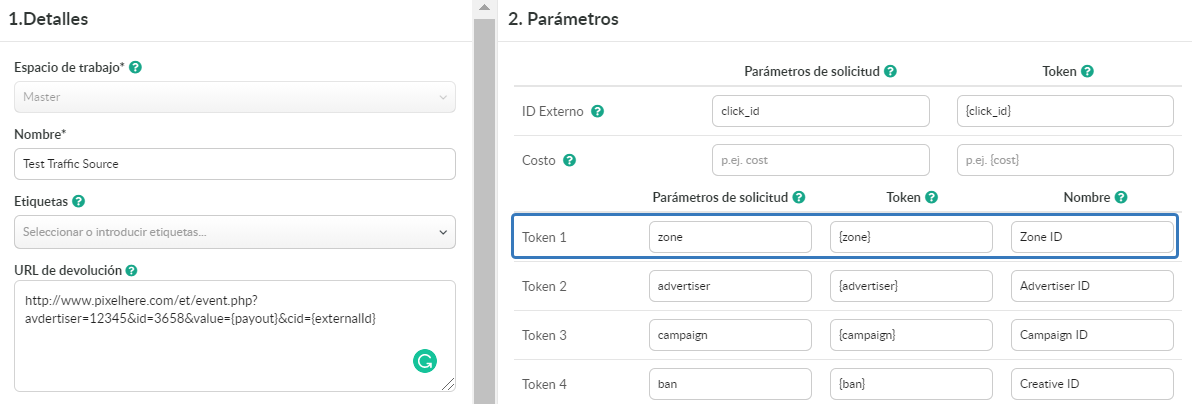The height and width of the screenshot is (404, 1192).
Task: Click the help icon beside URL de devolución
Action: pos(132,270)
